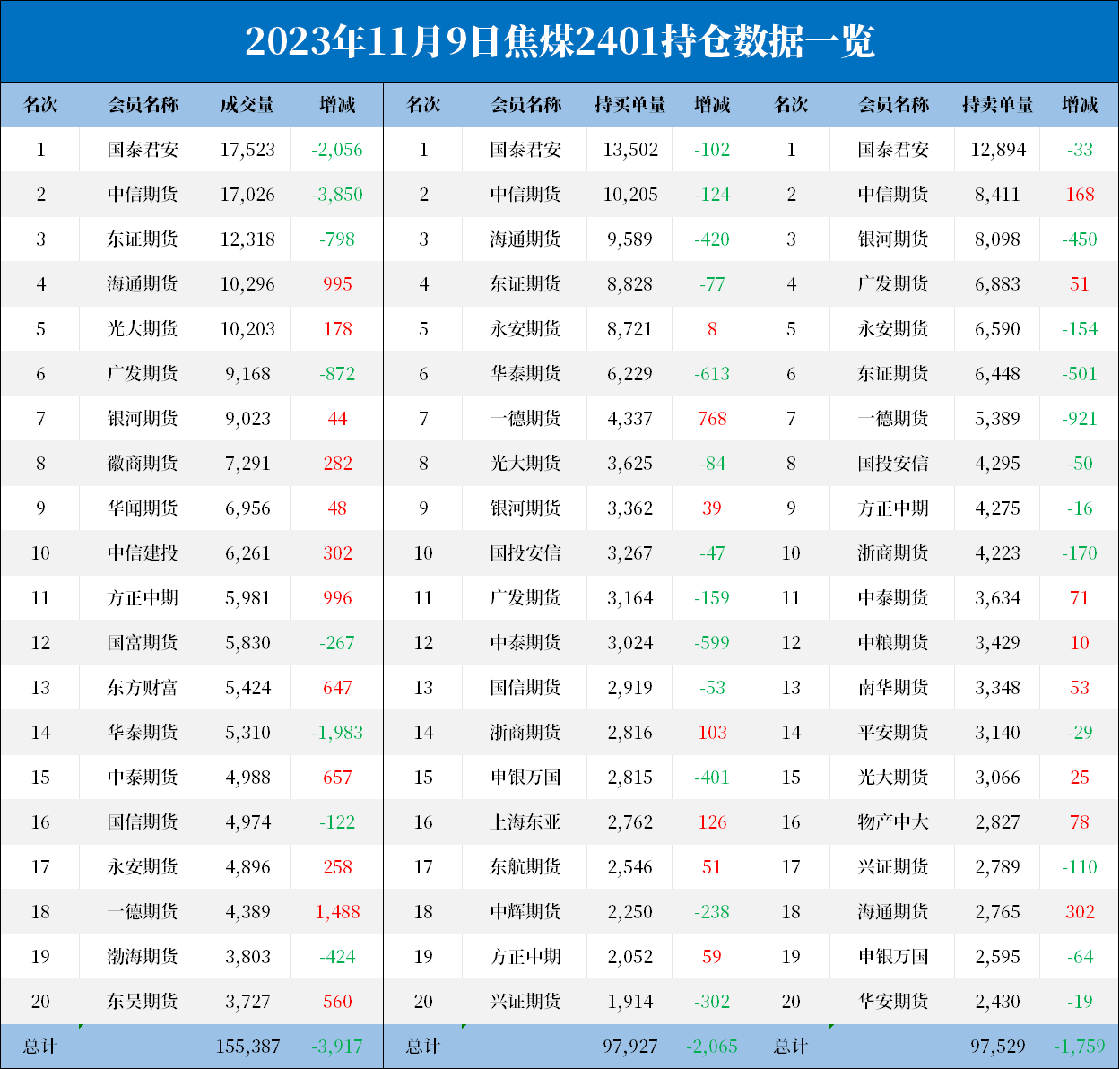Click the change value -3,850

pos(337,195)
